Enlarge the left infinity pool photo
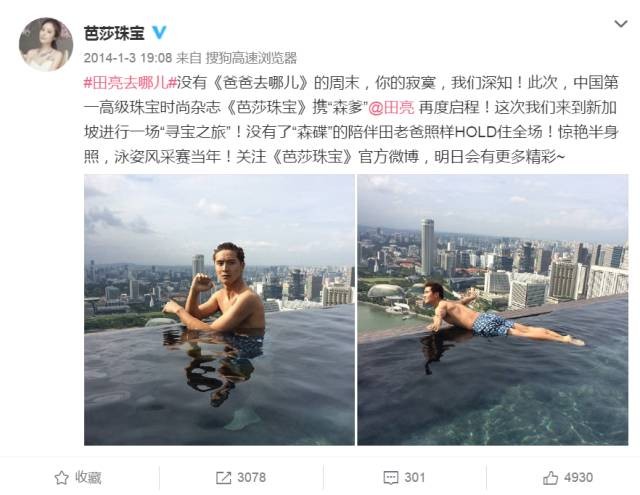The height and width of the screenshot is (495, 640). pos(219,310)
